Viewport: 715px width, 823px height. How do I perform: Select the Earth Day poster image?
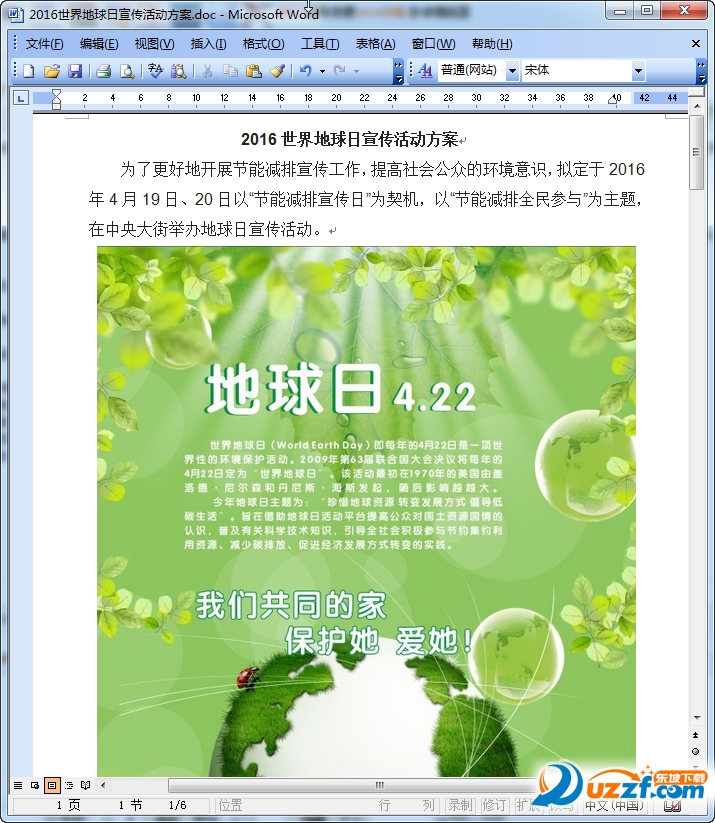pos(366,511)
